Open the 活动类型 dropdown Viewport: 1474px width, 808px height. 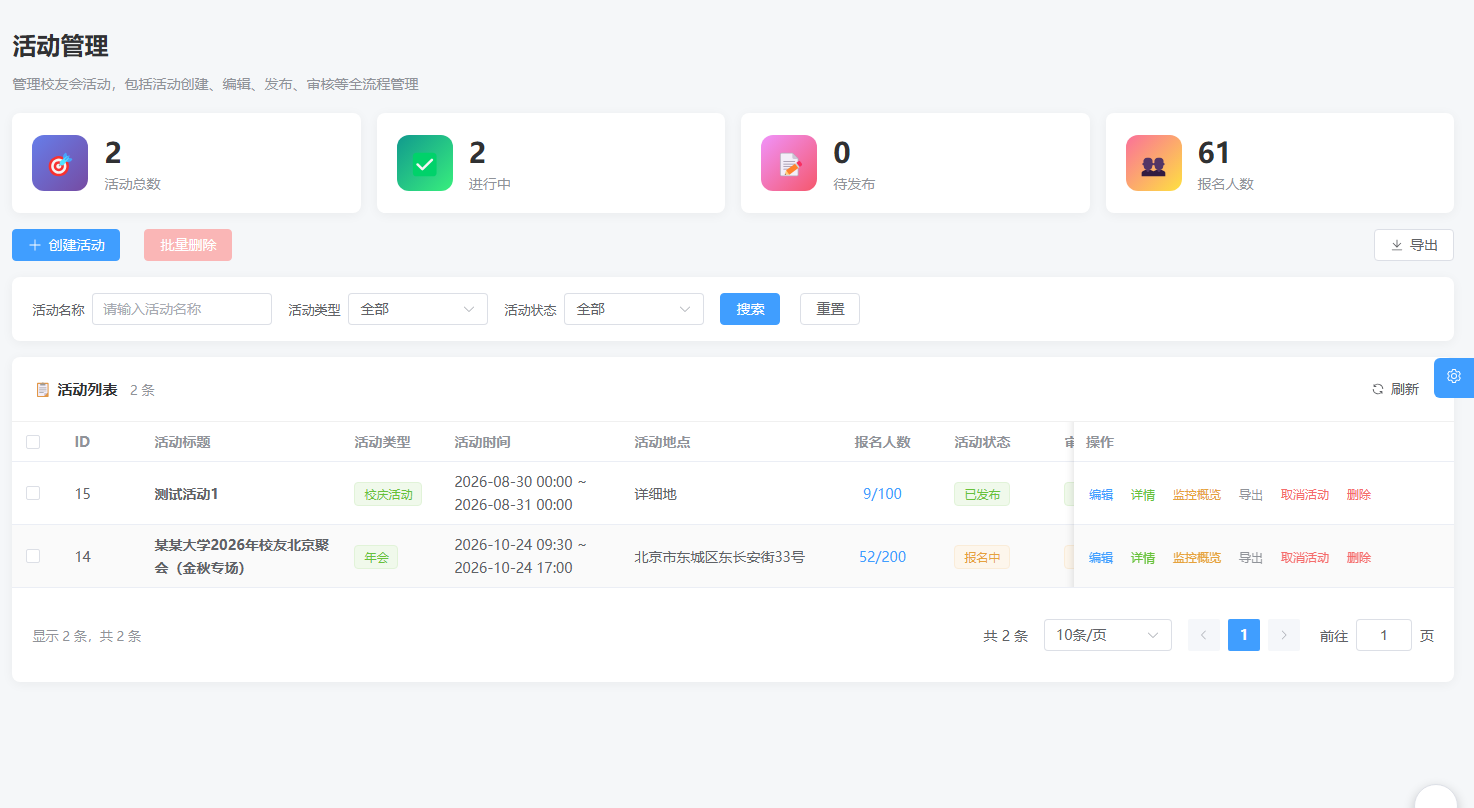[x=418, y=309]
